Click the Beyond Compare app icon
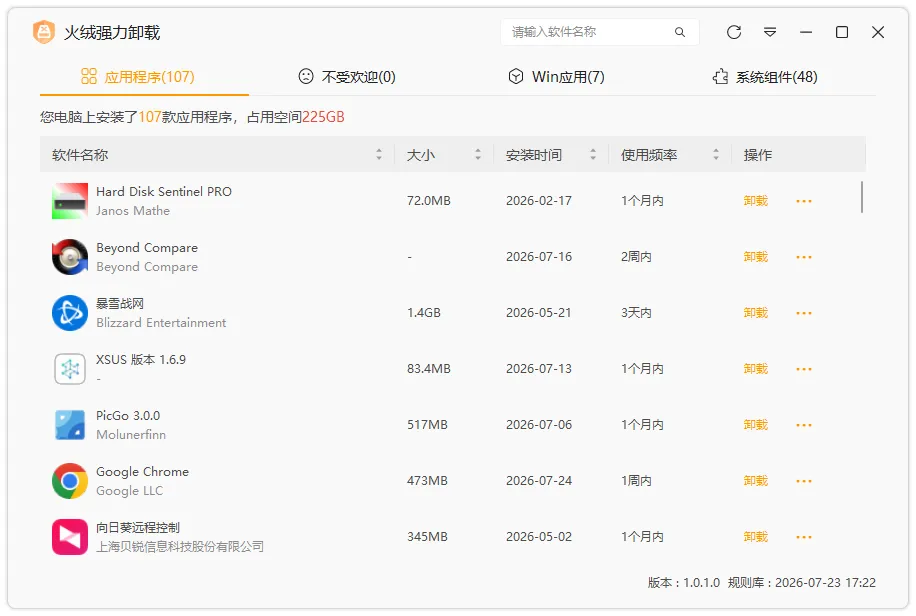This screenshot has width=916, height=616. 70,257
